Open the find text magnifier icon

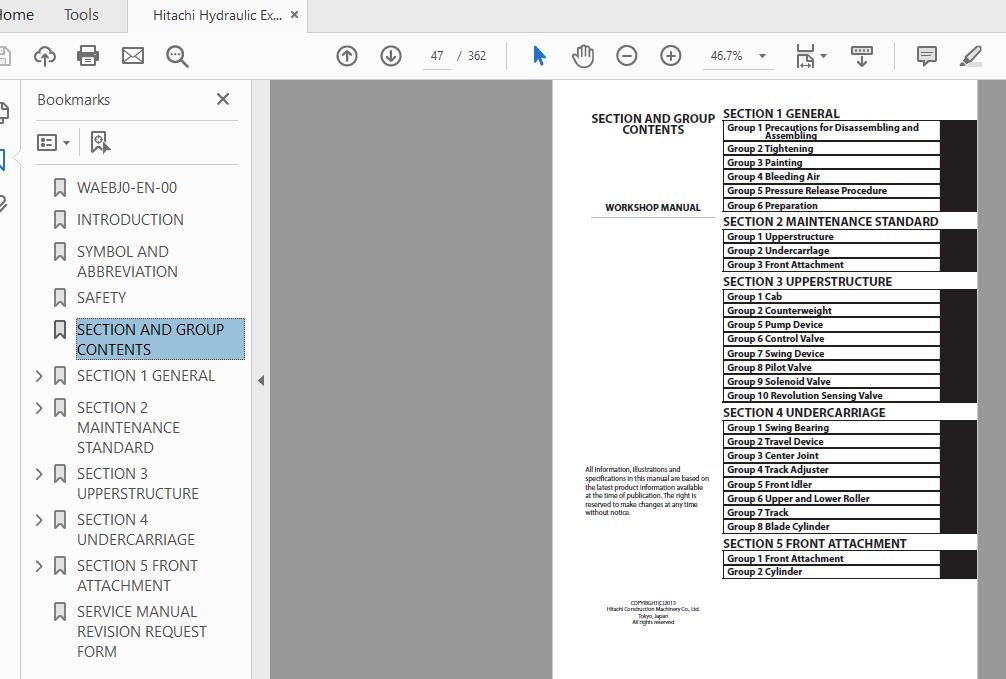coord(177,56)
